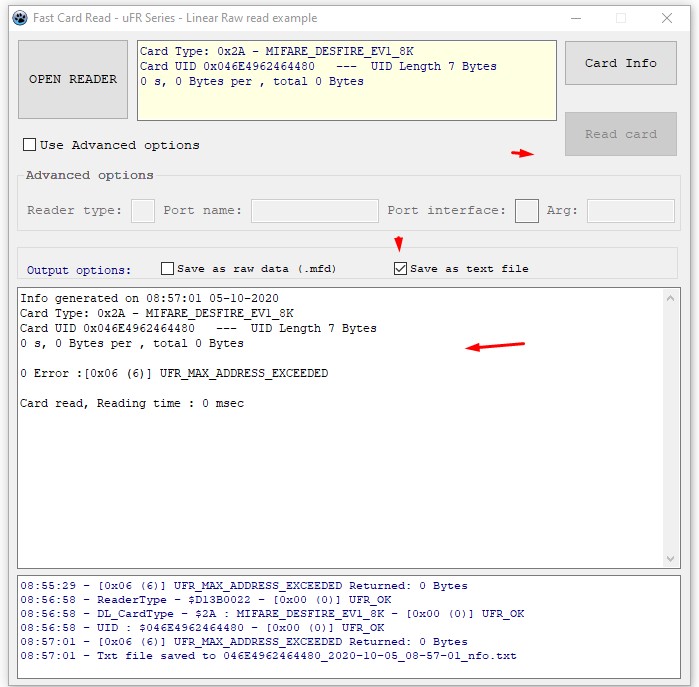Minimize the Fast Card Read window
The width and height of the screenshot is (699, 687).
click(x=576, y=18)
